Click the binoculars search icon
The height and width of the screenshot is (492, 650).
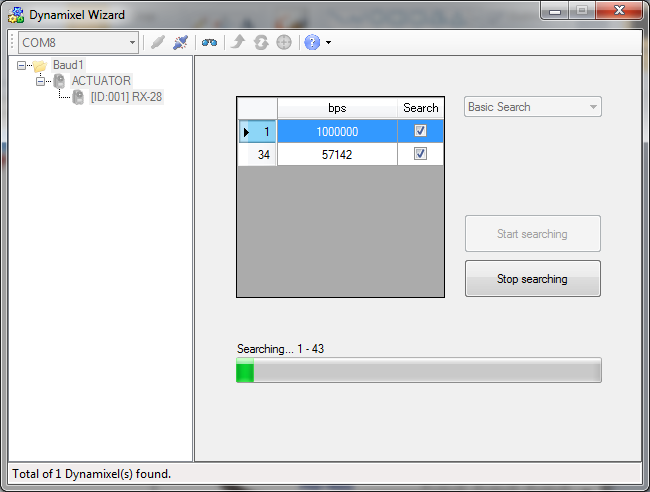coord(209,43)
